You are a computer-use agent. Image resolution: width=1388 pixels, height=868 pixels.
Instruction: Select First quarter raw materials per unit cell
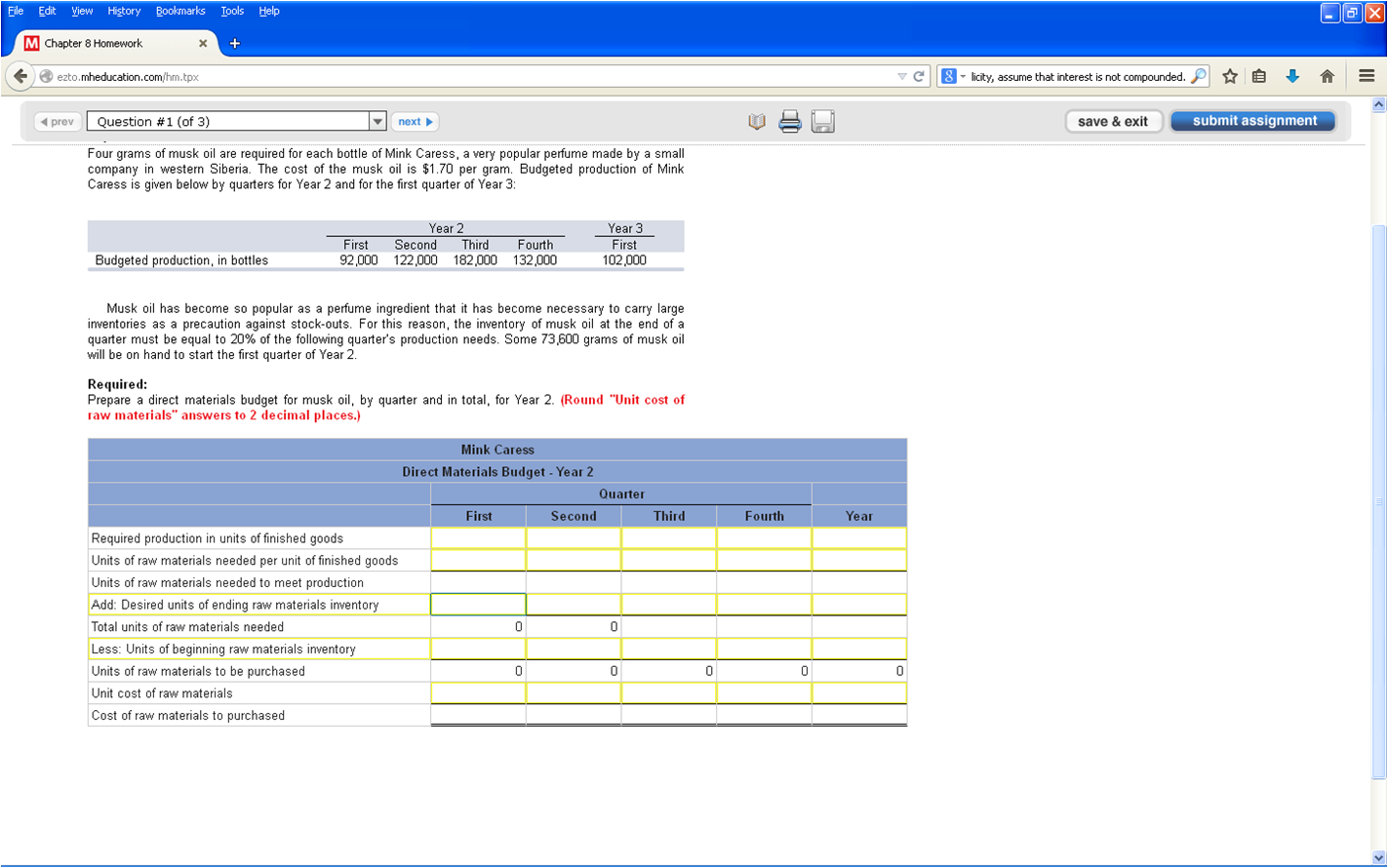(x=478, y=560)
